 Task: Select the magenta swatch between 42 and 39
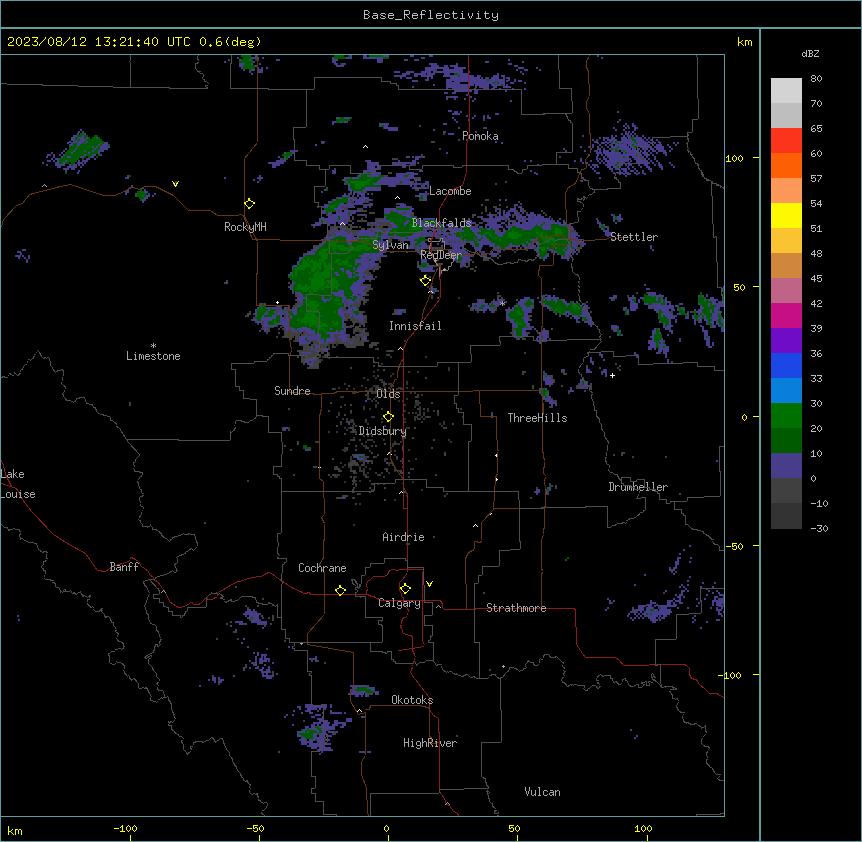(786, 315)
